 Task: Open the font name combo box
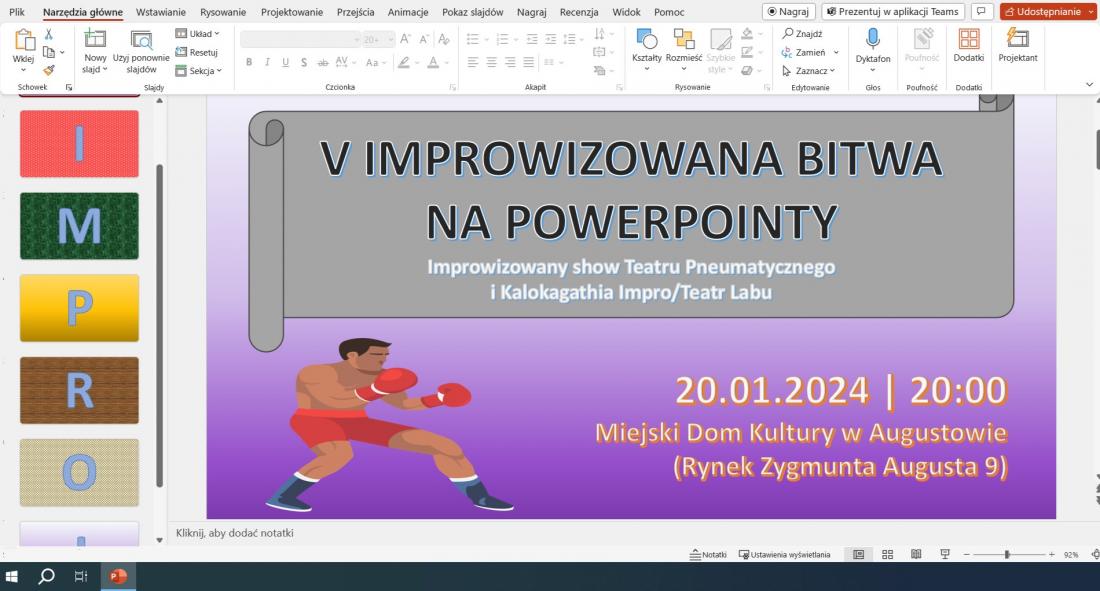[300, 39]
